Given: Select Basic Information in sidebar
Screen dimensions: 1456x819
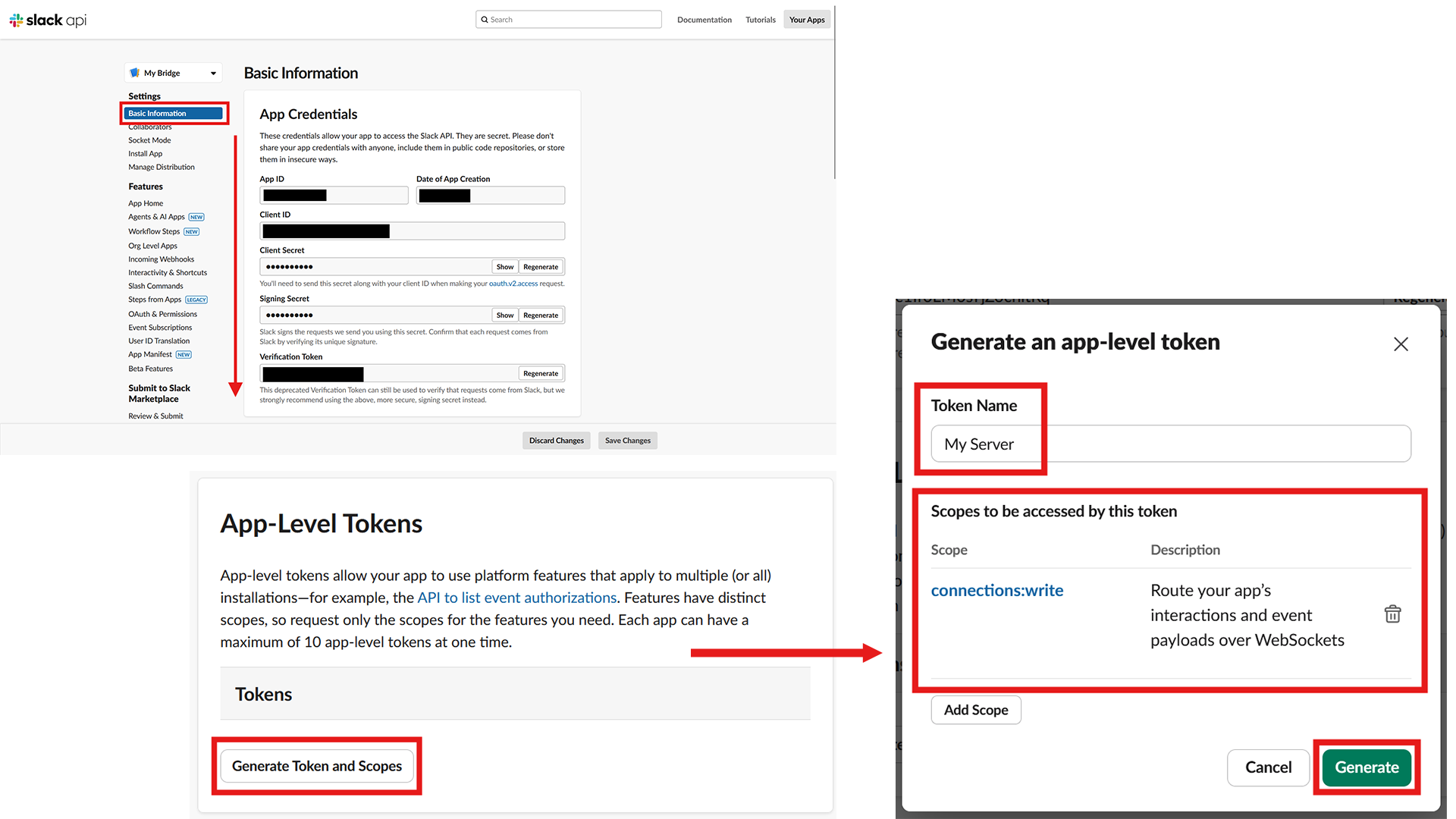Looking at the screenshot, I should 174,114.
